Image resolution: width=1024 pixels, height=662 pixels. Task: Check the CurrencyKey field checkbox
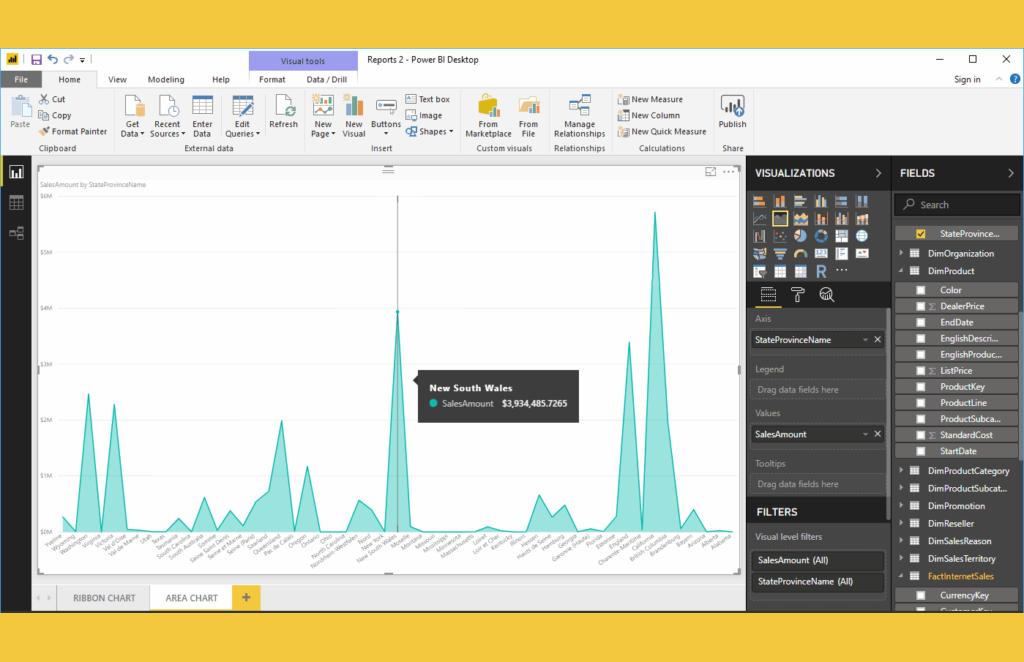coord(921,595)
